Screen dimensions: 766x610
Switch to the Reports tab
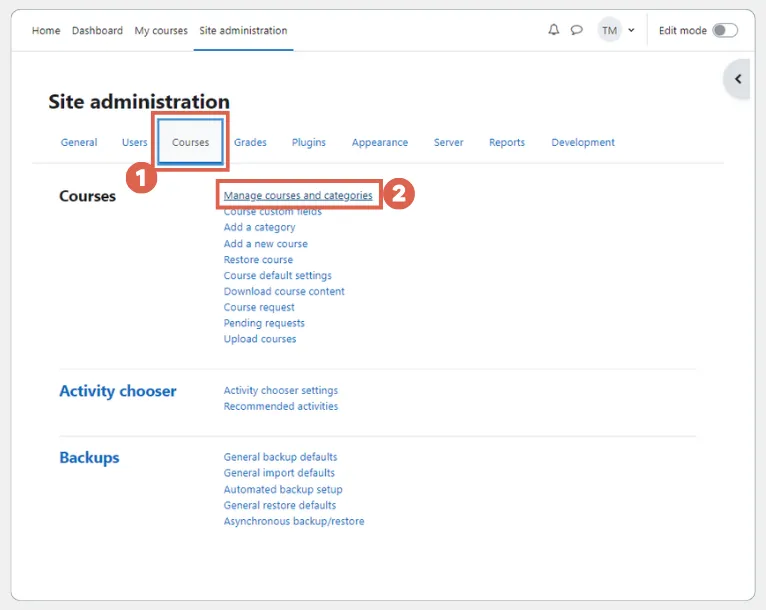[x=507, y=142]
